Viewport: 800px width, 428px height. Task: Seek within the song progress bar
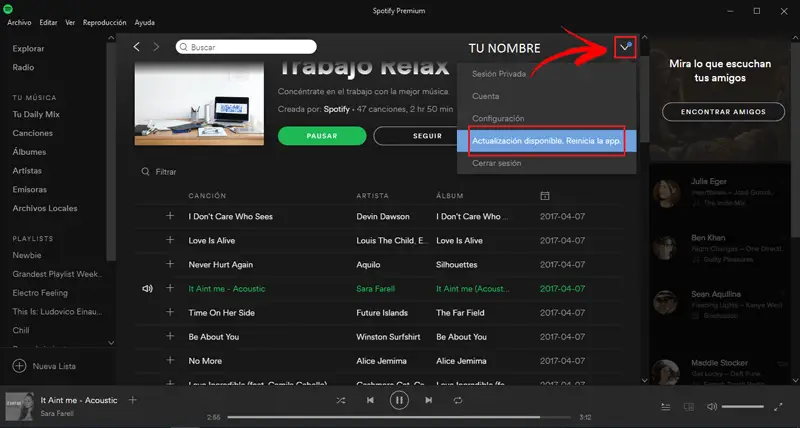coord(400,417)
